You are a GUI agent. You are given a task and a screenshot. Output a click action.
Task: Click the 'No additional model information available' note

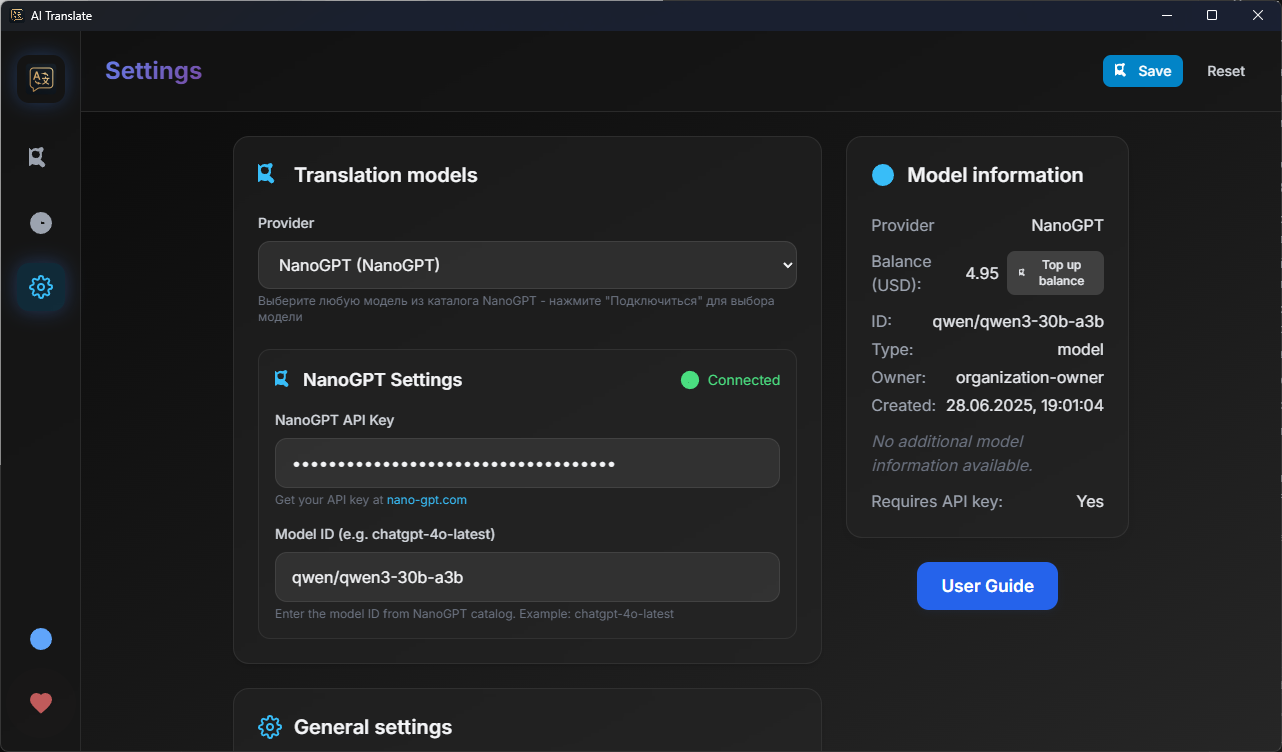point(952,453)
